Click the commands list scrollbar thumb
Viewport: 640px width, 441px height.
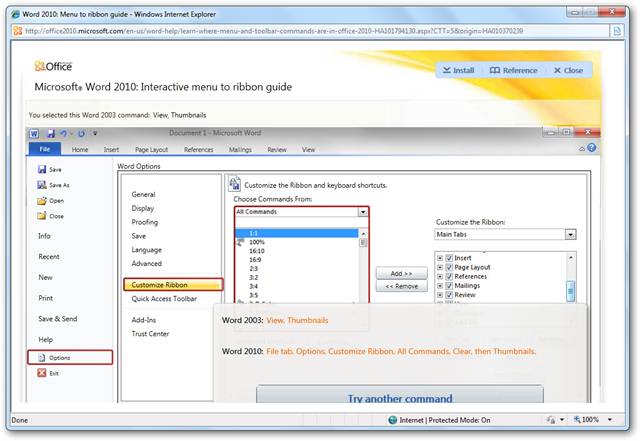[x=363, y=243]
